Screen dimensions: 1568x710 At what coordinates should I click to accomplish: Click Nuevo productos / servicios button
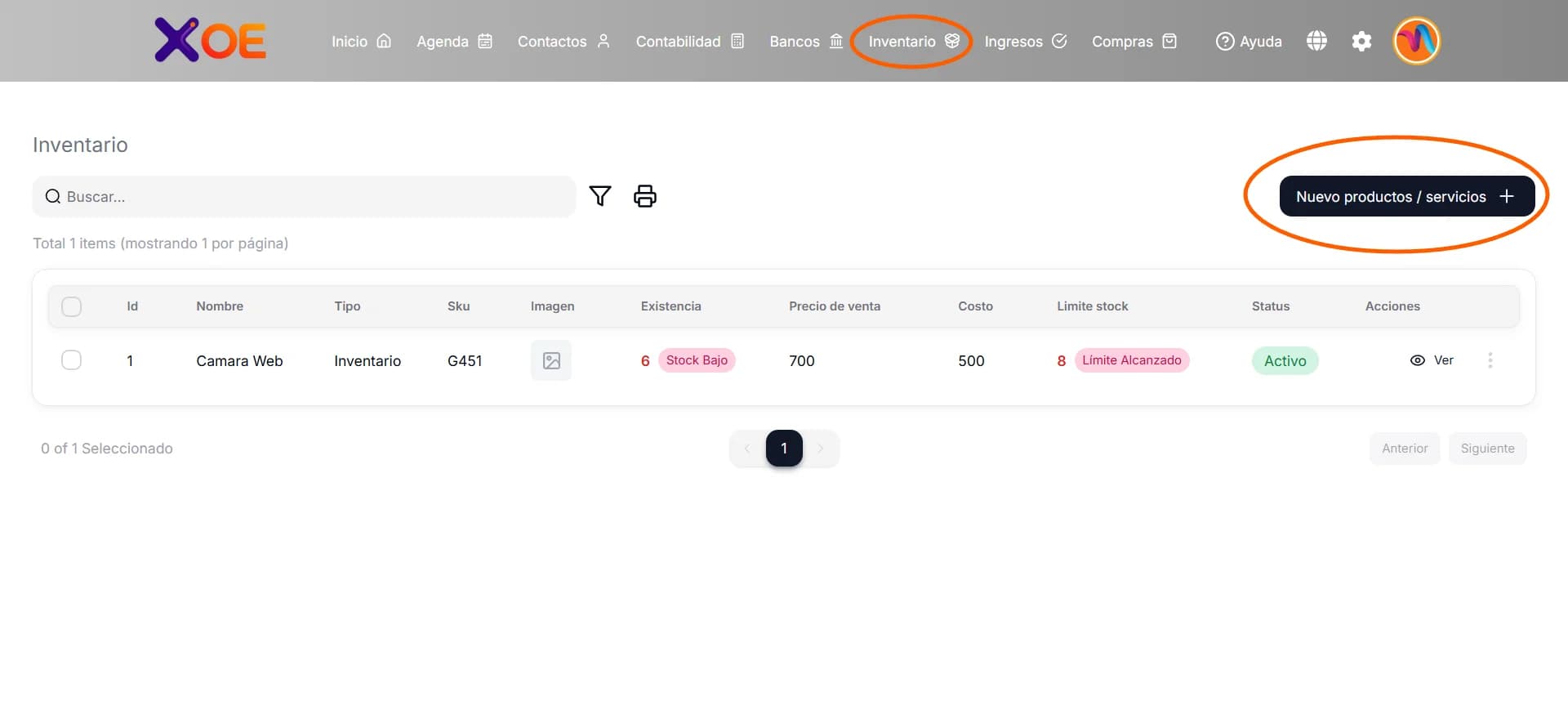tap(1406, 196)
